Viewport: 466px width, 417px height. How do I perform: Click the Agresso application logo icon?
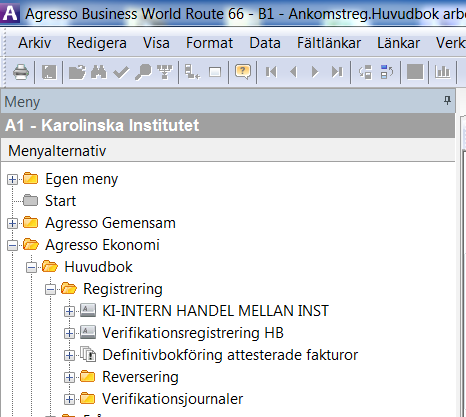click(x=10, y=13)
